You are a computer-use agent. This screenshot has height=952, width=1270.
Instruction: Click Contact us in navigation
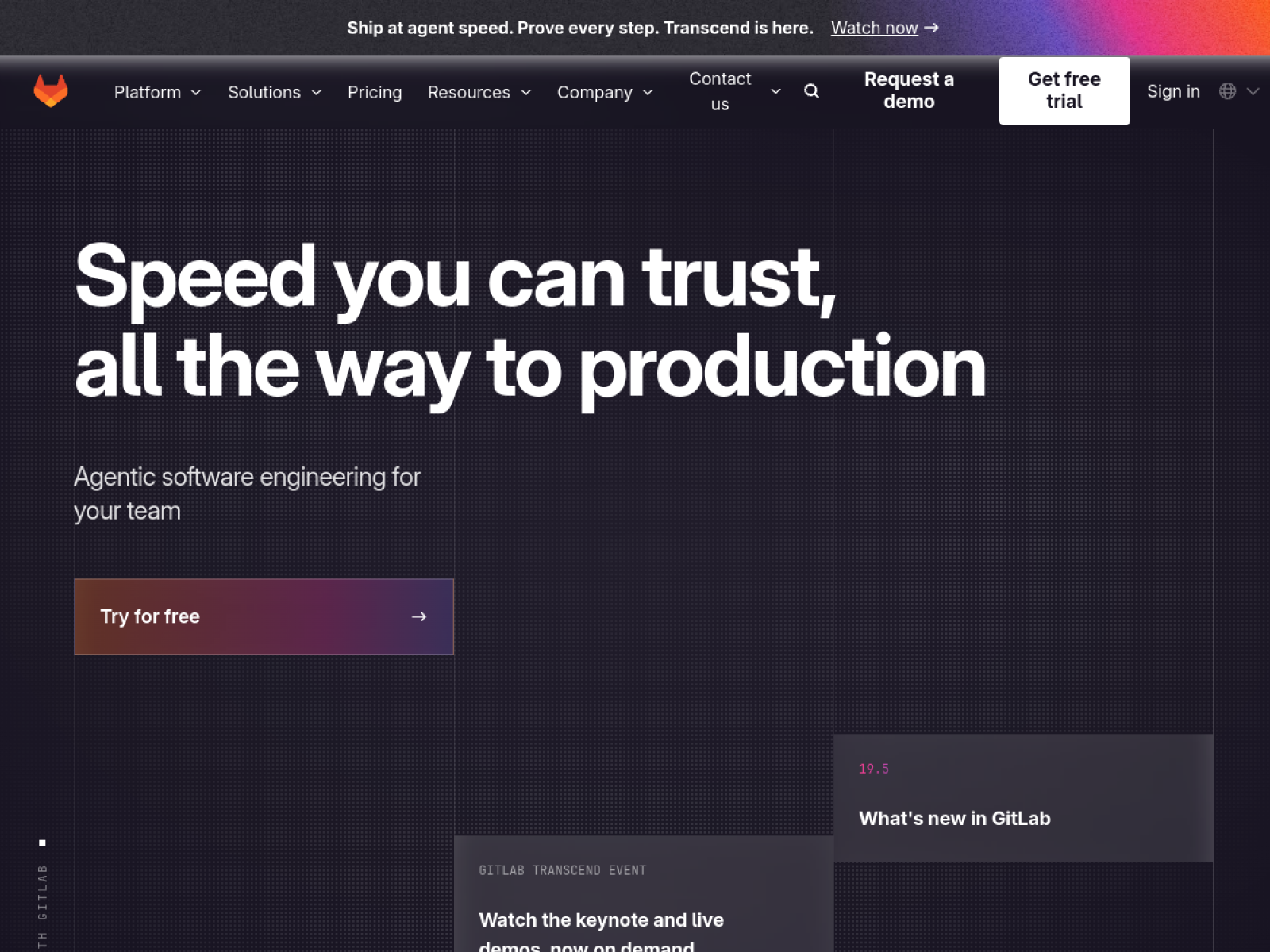point(720,91)
